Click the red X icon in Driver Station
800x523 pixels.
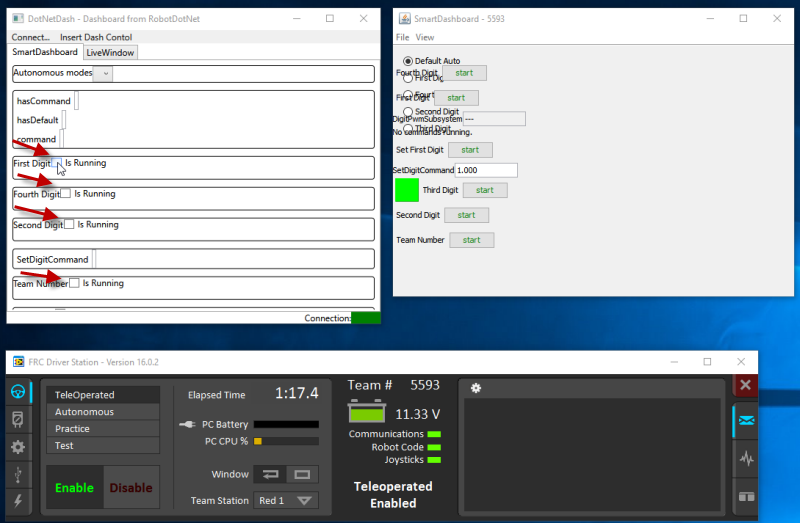click(x=745, y=385)
